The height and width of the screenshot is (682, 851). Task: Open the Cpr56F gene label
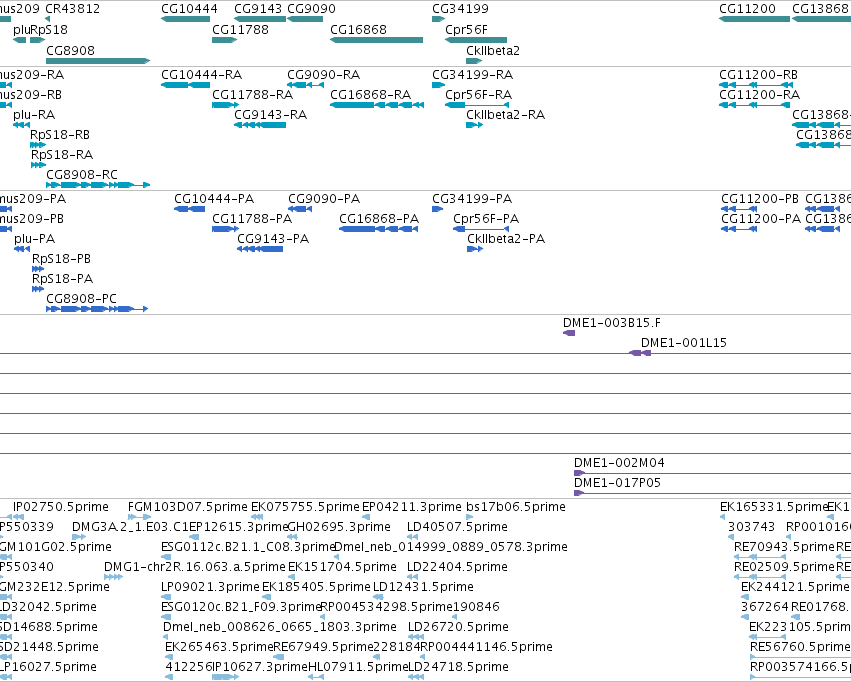(466, 30)
